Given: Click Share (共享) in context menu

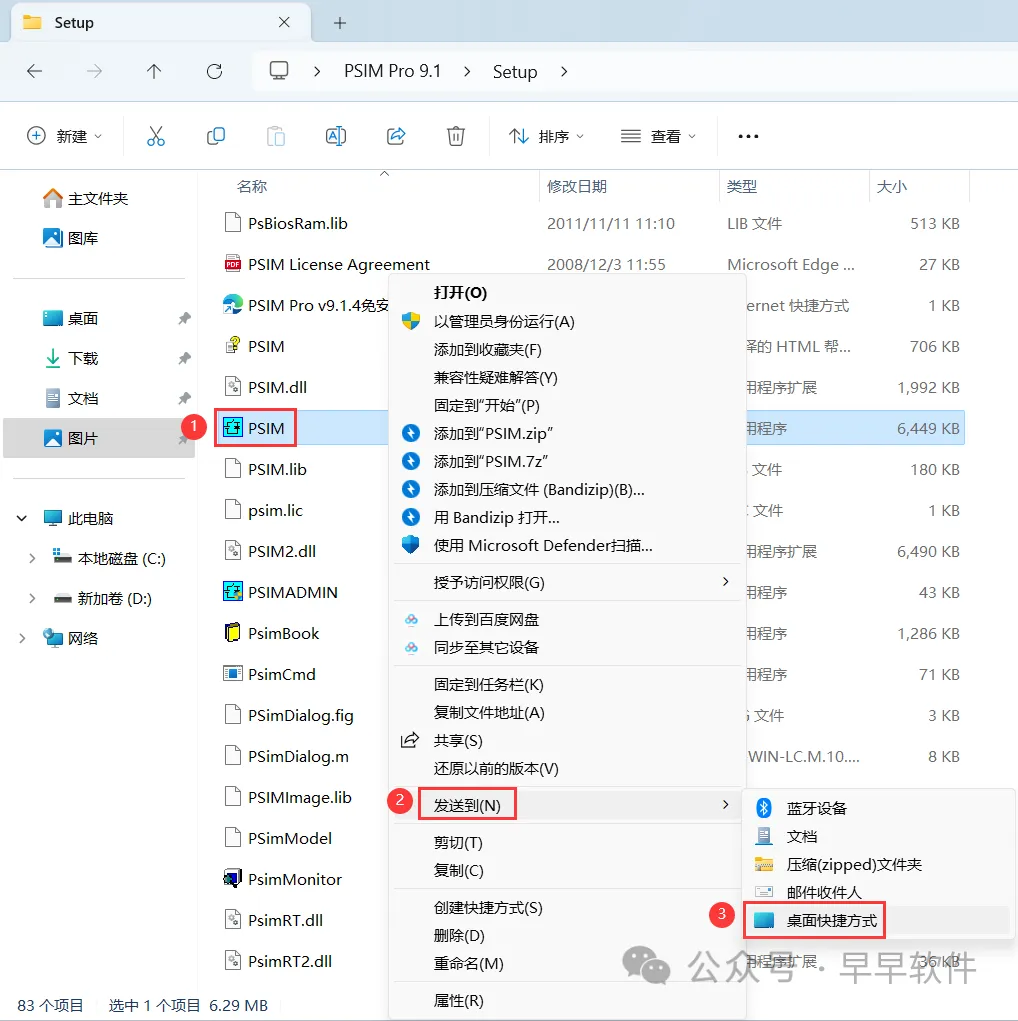Looking at the screenshot, I should coord(567,740).
